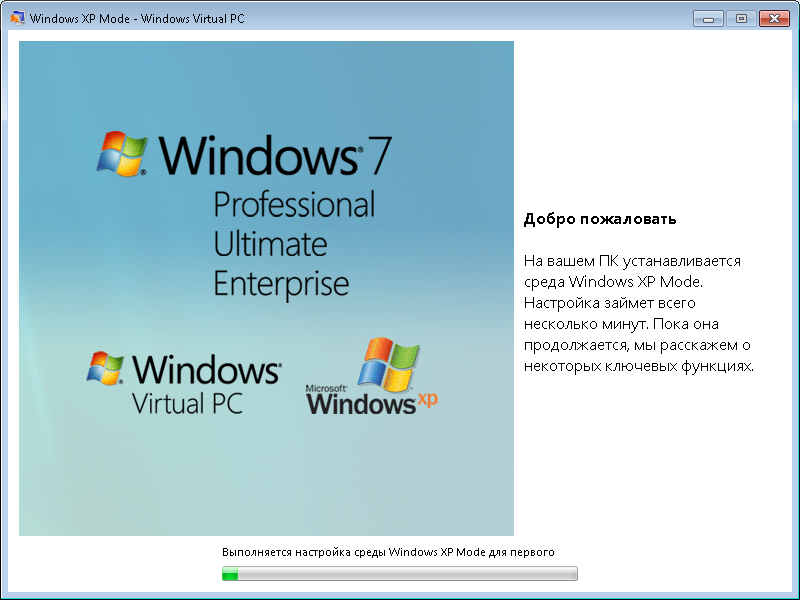The image size is (800, 600).
Task: Click the Windows Virtual PC flag logo
Action: [105, 368]
